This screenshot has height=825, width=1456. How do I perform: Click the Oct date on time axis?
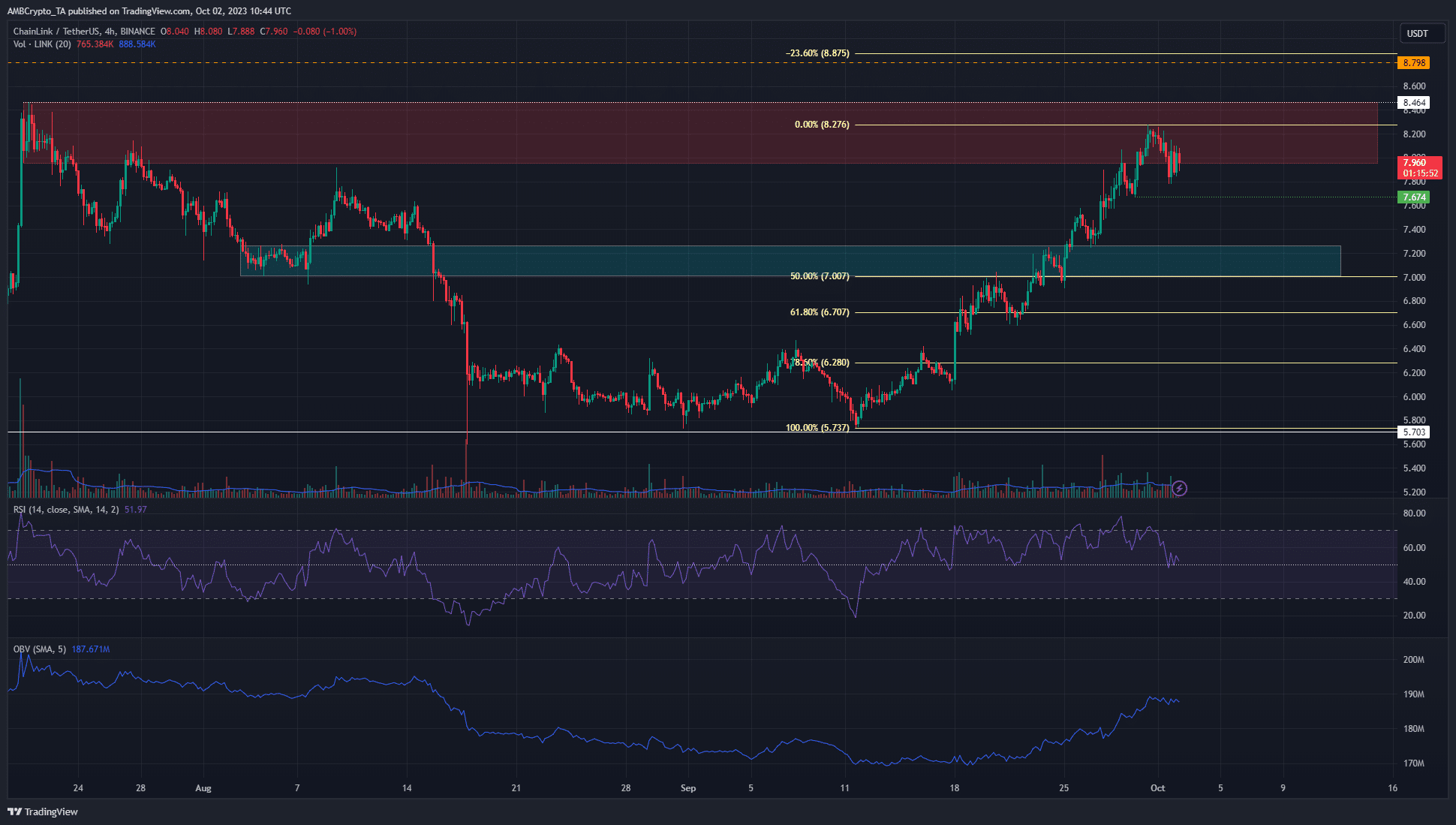point(1157,788)
